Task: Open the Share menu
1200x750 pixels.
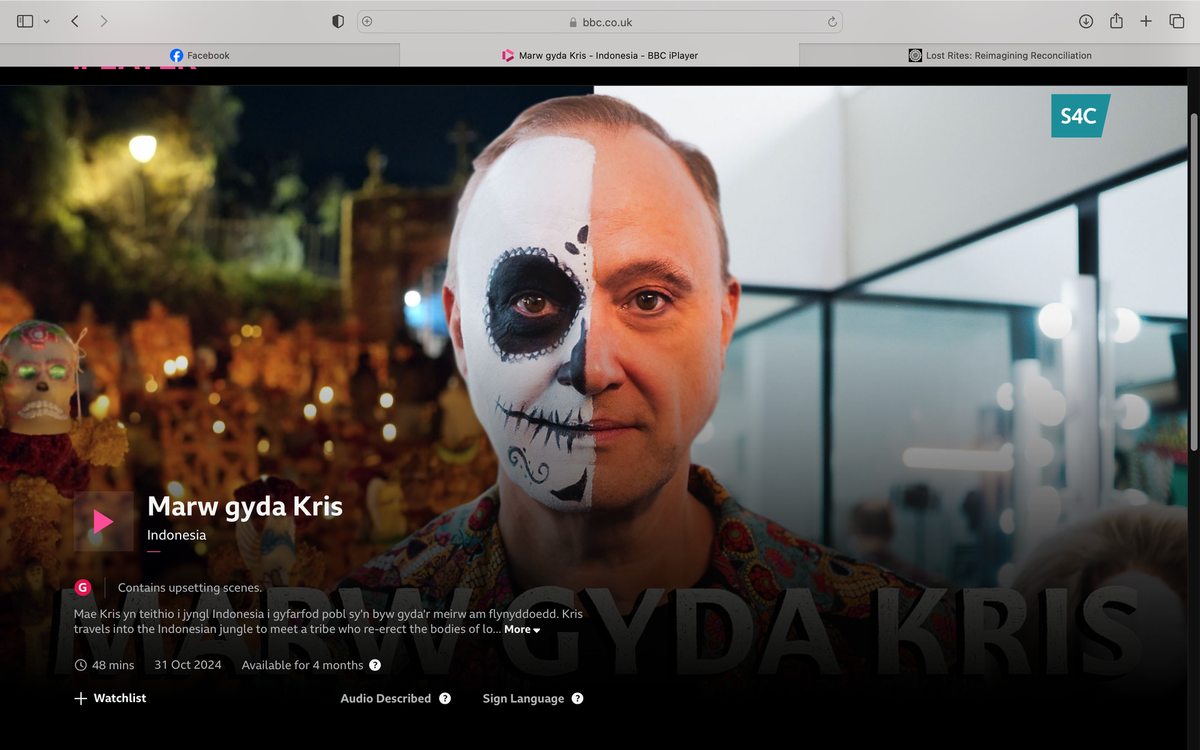Action: (x=1116, y=21)
